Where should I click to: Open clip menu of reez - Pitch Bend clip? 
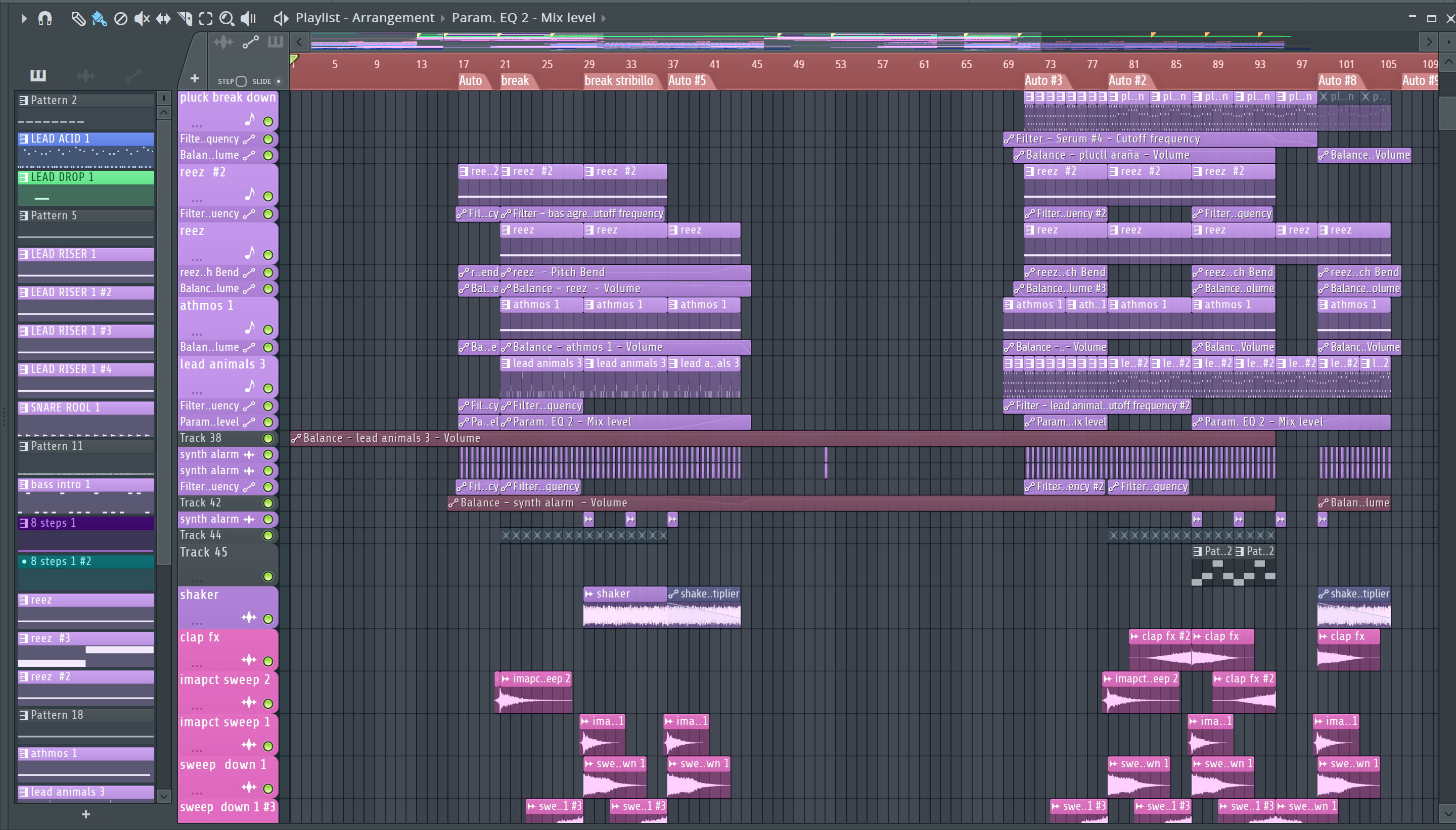[x=506, y=272]
